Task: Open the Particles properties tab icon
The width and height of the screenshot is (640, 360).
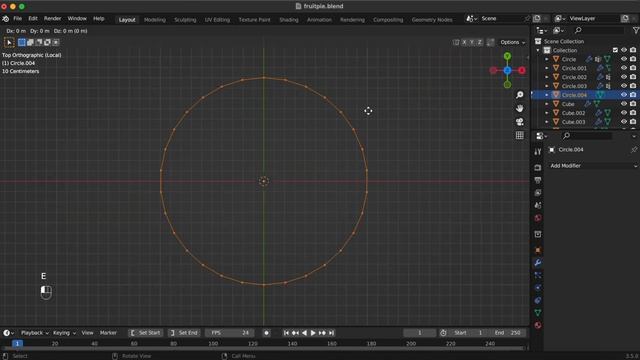Action: tap(538, 275)
